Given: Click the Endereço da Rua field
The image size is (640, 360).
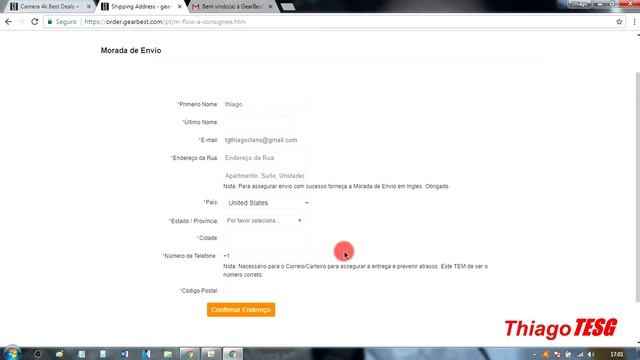Looking at the screenshot, I should pyautogui.click(x=264, y=158).
